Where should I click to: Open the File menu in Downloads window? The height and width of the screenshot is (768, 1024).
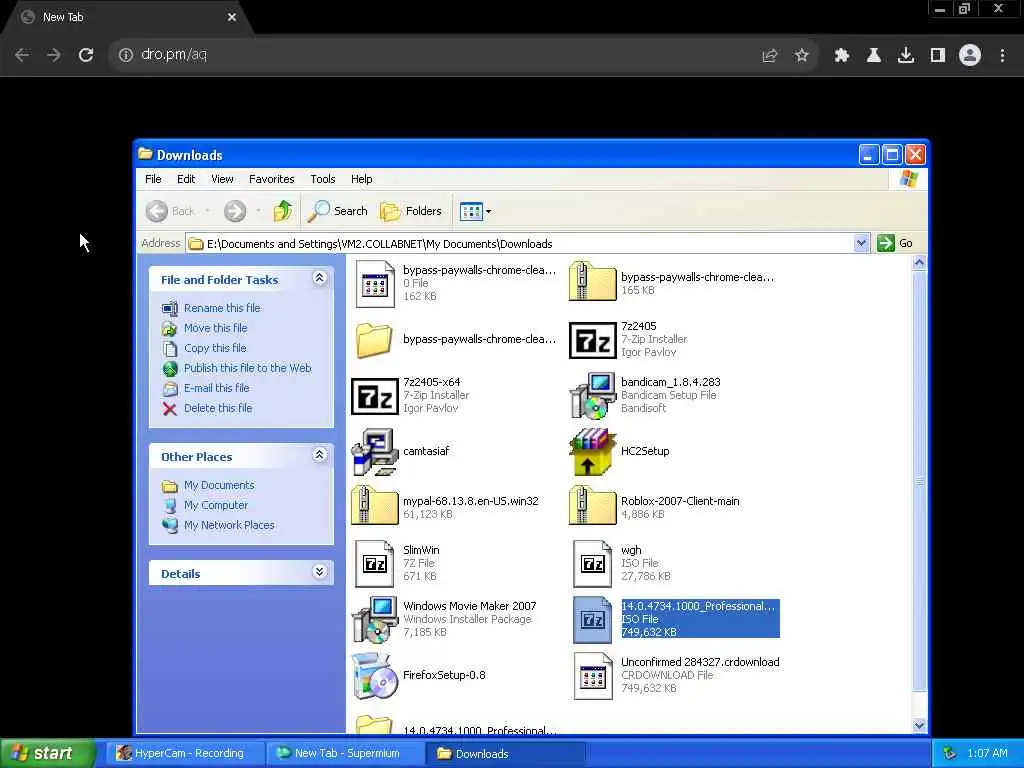coord(153,179)
